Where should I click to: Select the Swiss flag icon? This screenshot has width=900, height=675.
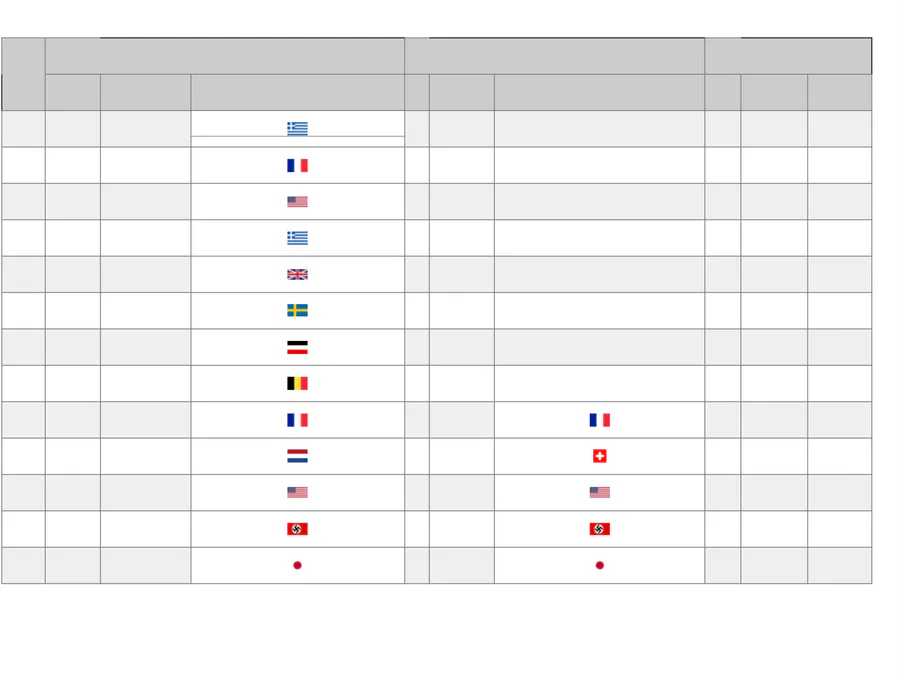point(599,456)
